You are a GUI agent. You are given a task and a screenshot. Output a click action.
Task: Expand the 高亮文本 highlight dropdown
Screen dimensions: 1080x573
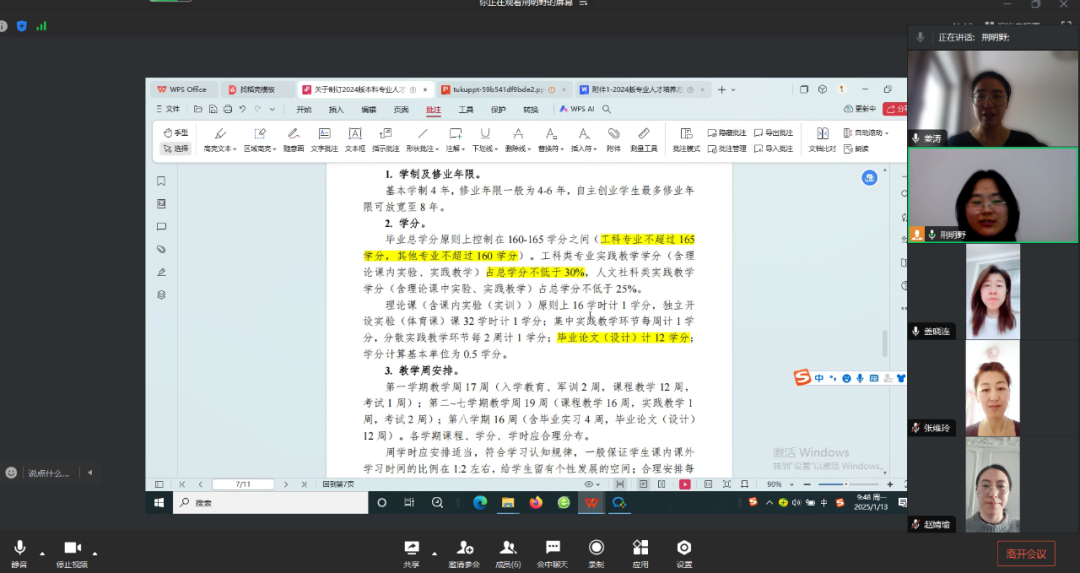(x=236, y=149)
